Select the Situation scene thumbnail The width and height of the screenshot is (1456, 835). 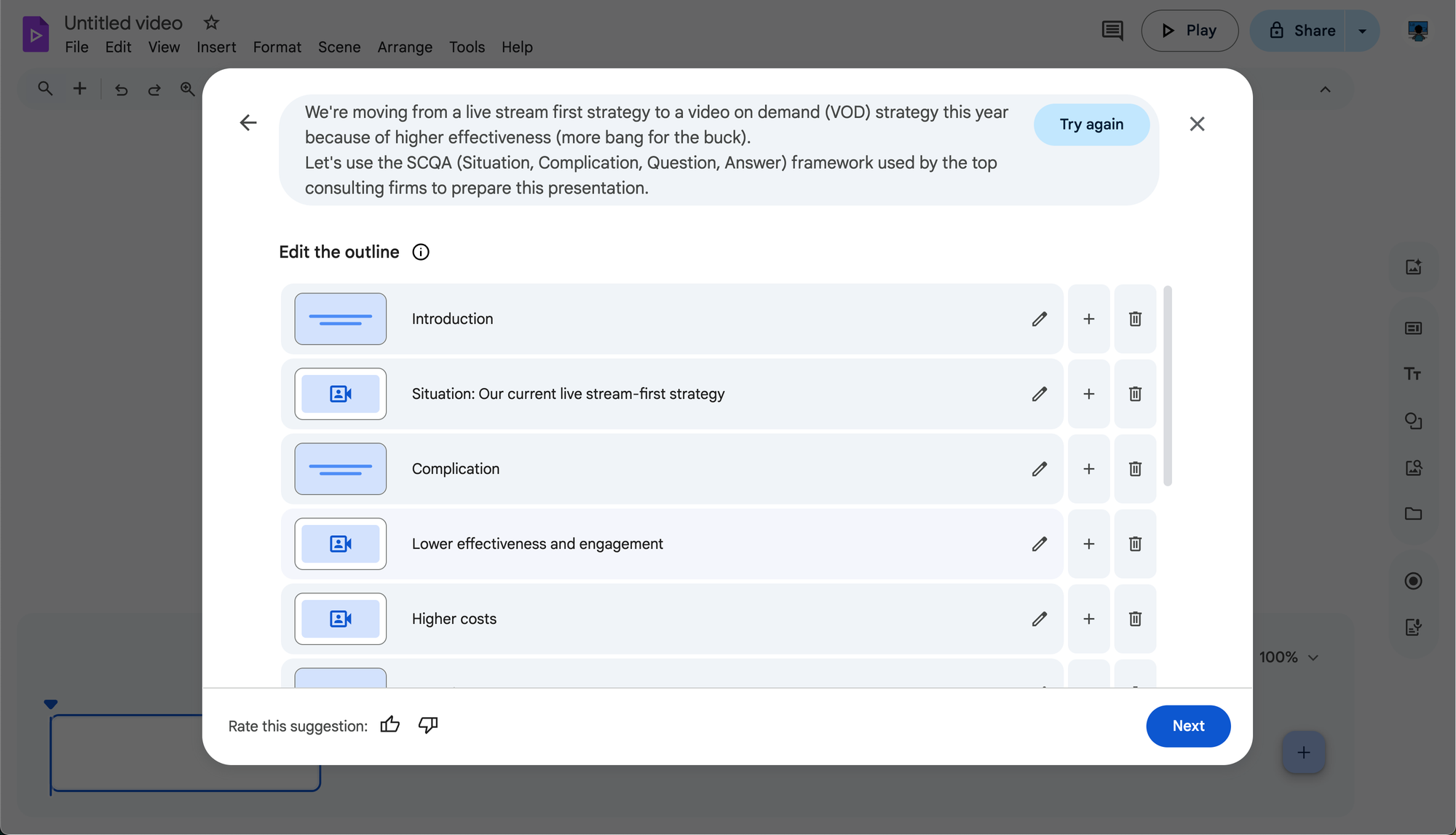click(x=340, y=394)
